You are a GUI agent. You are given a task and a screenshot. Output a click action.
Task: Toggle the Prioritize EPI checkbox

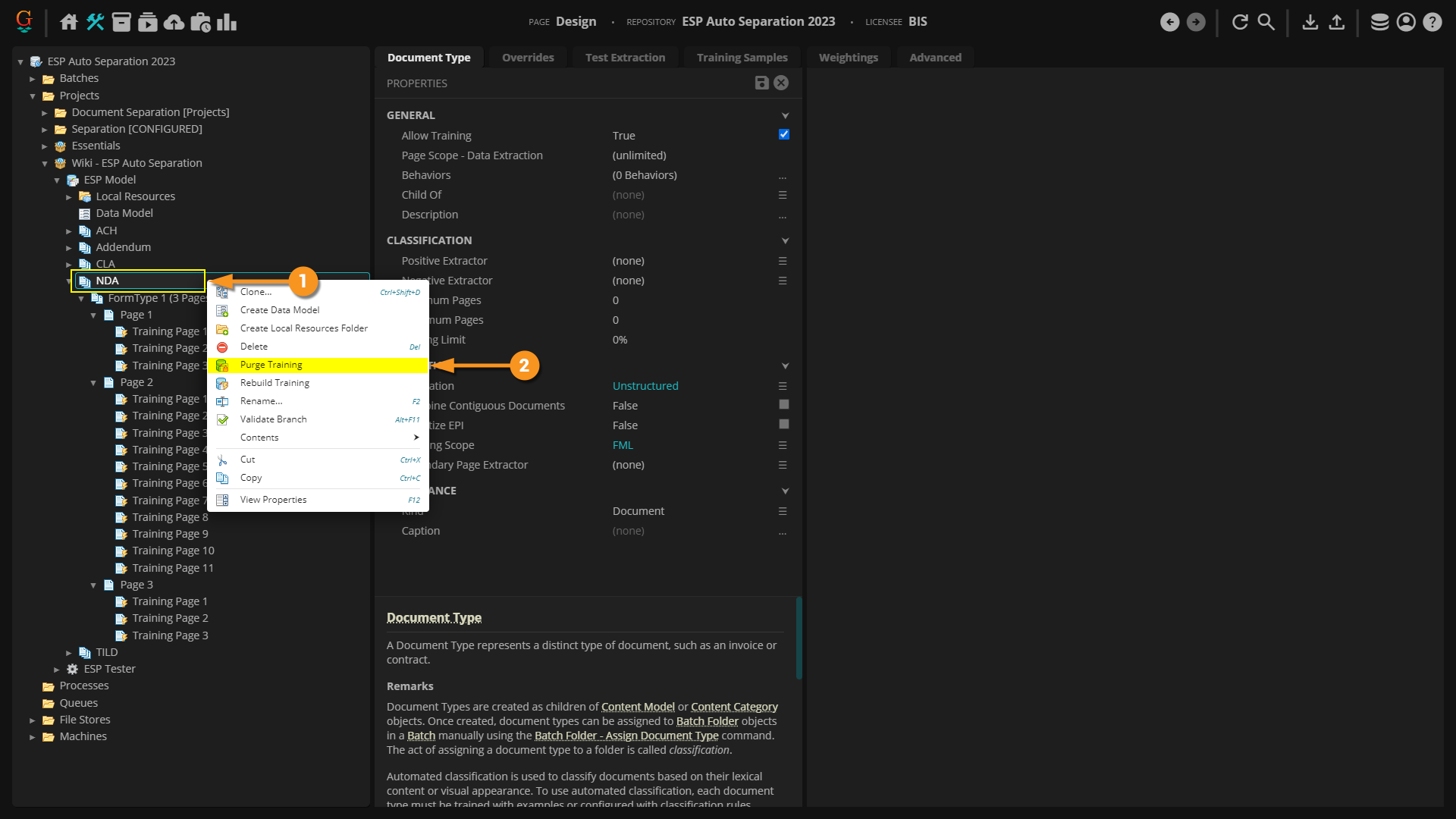[x=783, y=425]
